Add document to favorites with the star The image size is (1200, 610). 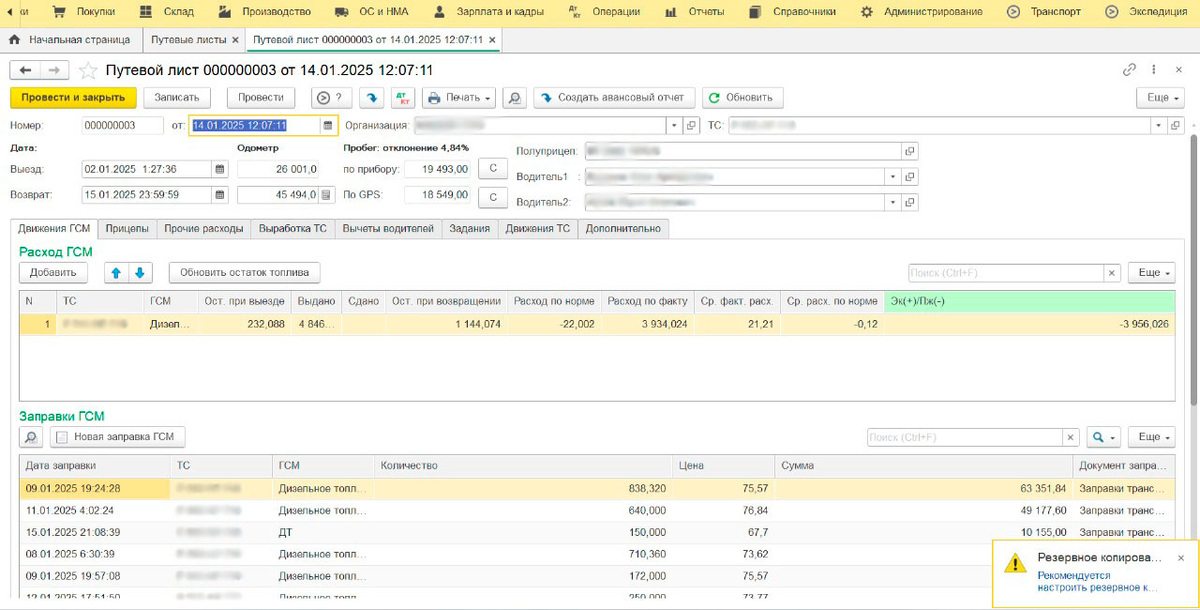click(88, 70)
